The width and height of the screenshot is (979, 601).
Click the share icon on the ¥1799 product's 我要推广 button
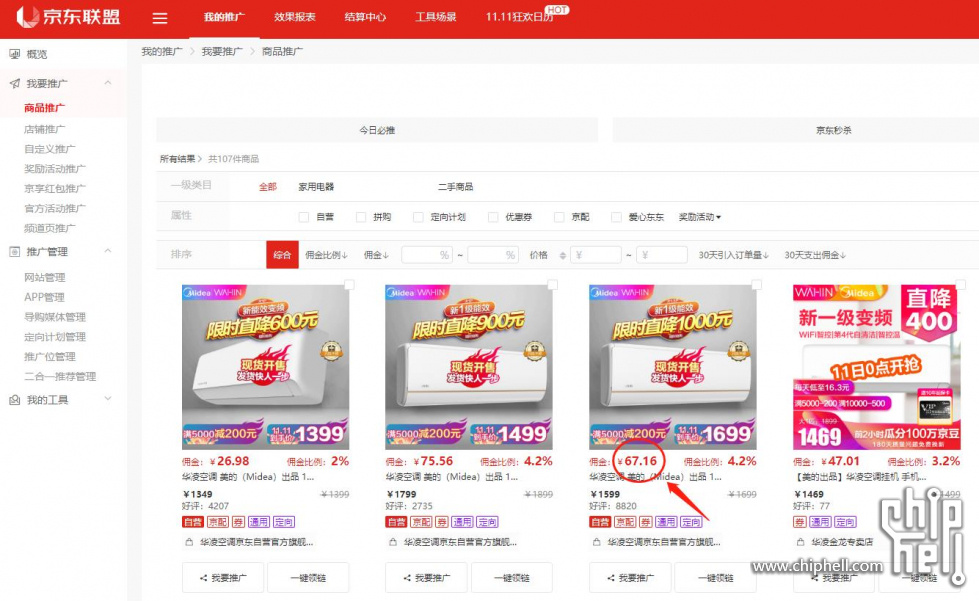pyautogui.click(x=406, y=578)
